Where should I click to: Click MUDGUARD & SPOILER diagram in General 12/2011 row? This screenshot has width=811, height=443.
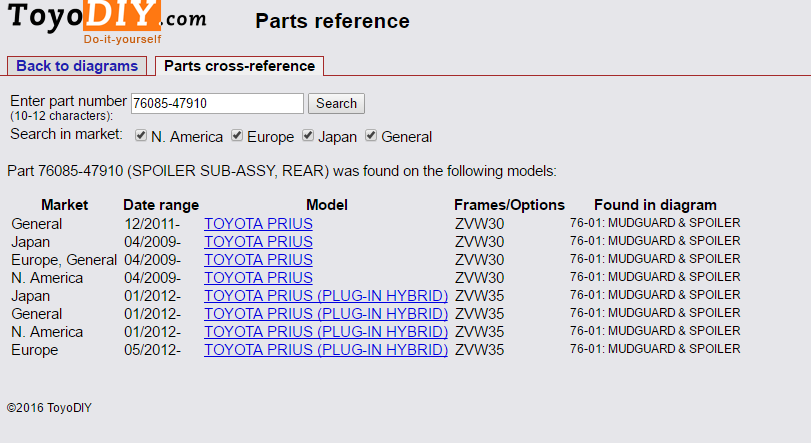655,223
